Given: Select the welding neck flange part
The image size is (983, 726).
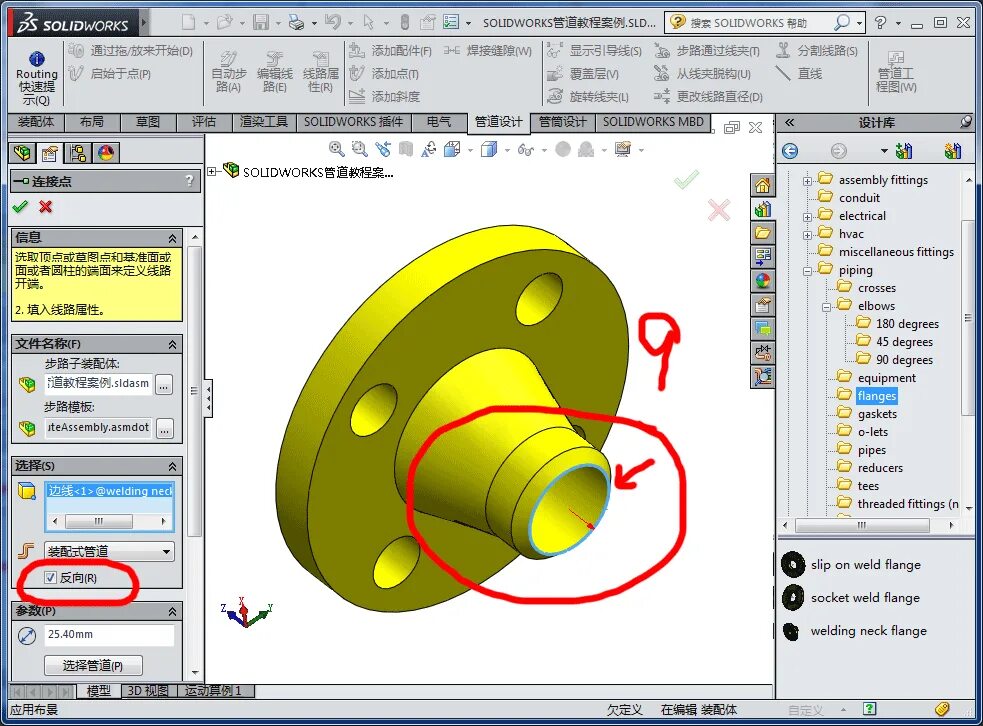Looking at the screenshot, I should coord(868,631).
